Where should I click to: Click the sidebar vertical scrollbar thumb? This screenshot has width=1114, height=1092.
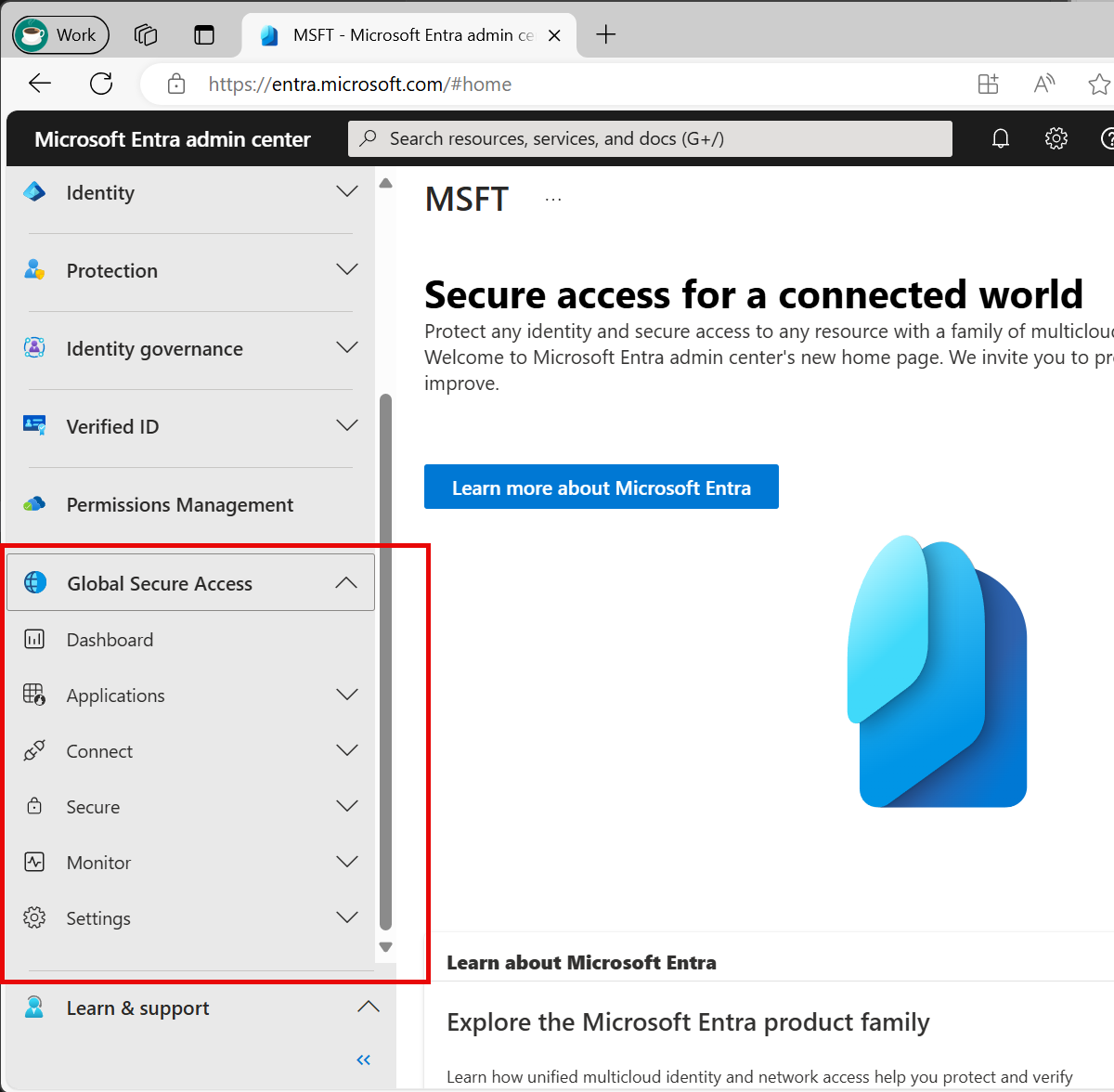(x=386, y=661)
